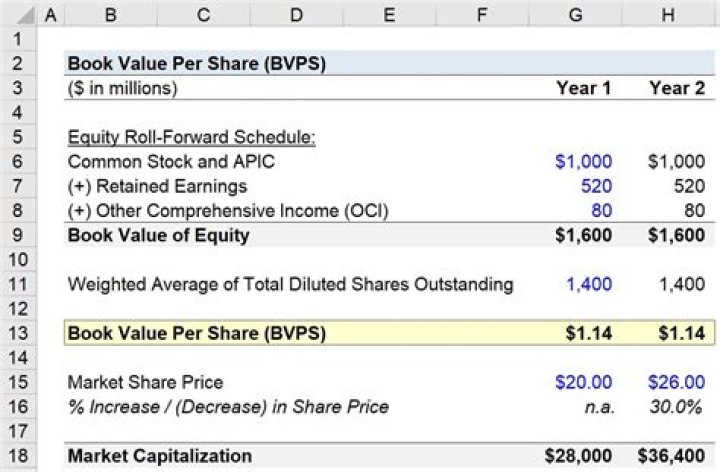Click row 18 header
Screen dimensions: 720x472
(x=17, y=456)
